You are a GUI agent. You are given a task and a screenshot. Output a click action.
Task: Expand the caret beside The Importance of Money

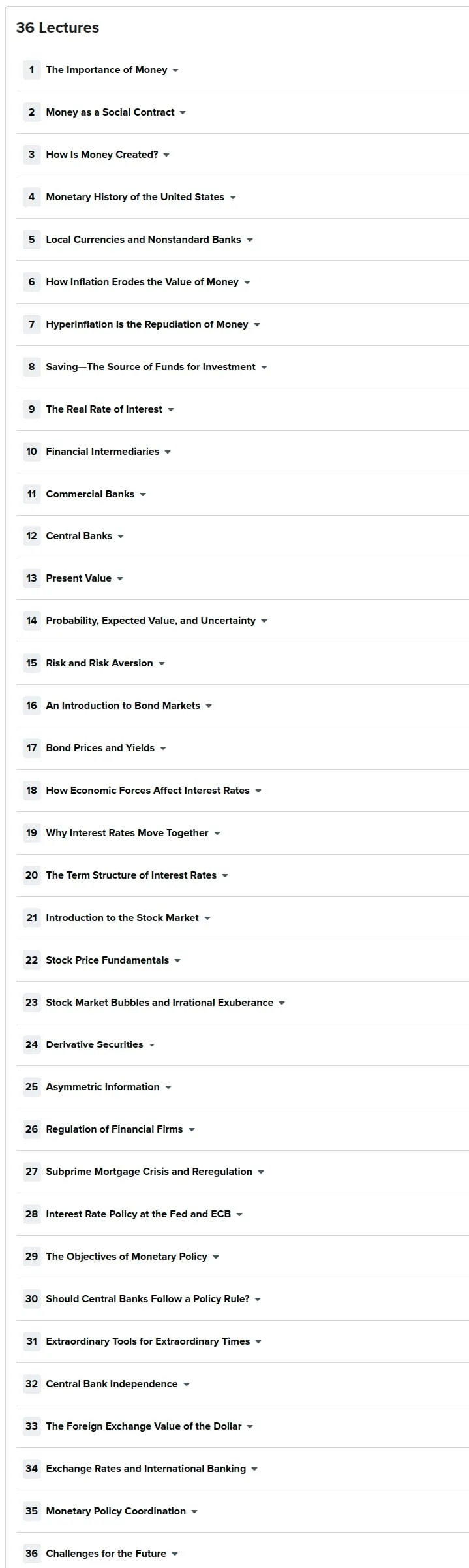pos(175,71)
